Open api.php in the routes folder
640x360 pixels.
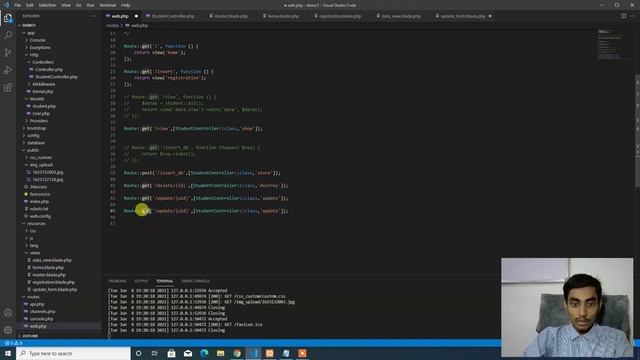coord(37,304)
